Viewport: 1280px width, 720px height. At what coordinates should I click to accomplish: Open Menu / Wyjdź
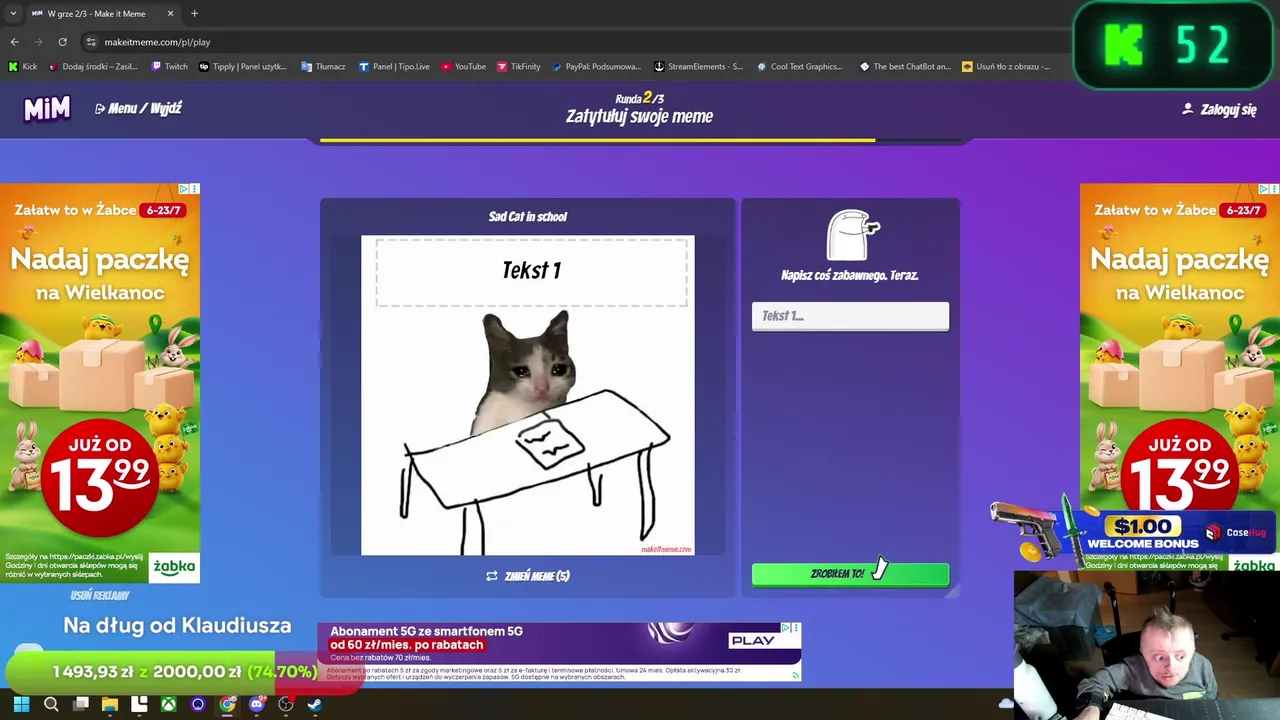[x=138, y=108]
